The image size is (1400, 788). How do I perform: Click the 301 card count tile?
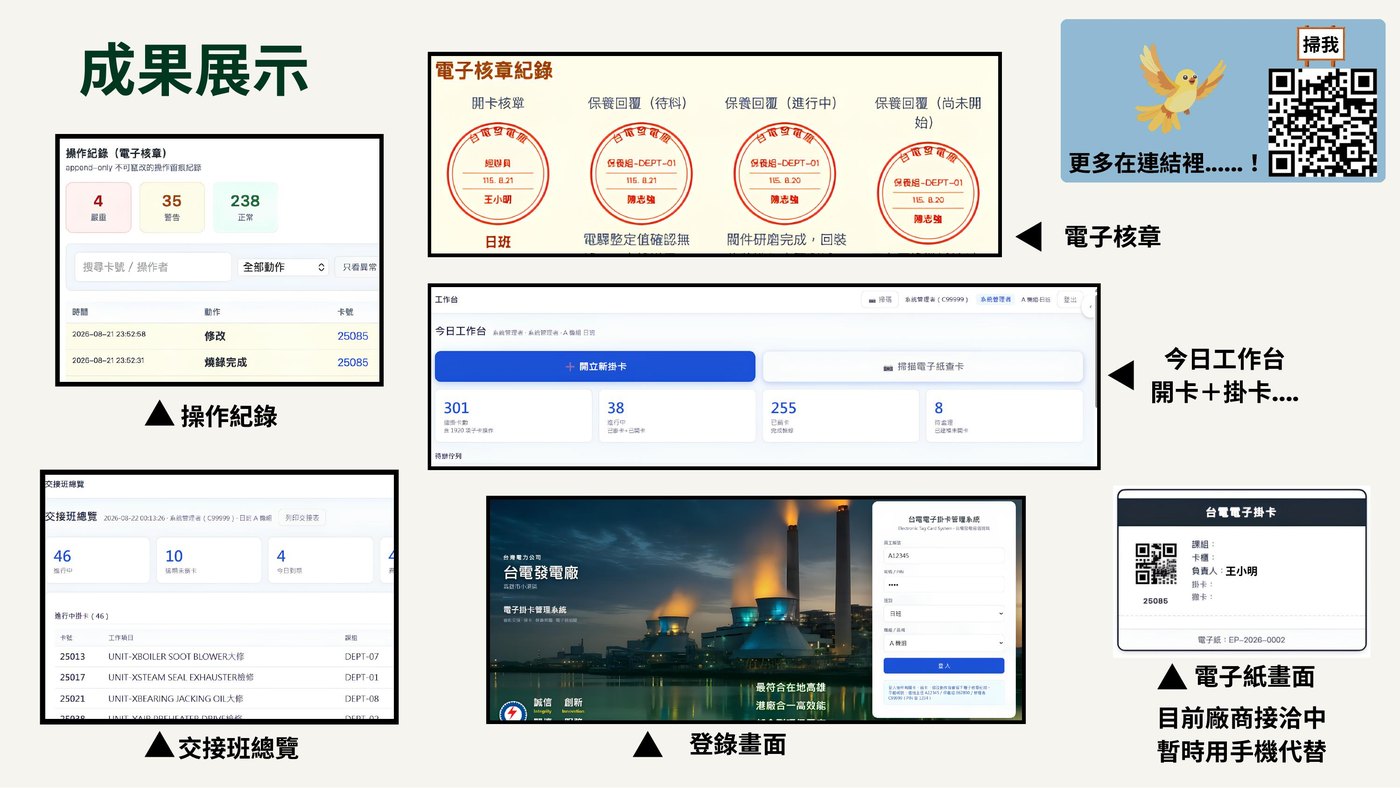(x=513, y=416)
